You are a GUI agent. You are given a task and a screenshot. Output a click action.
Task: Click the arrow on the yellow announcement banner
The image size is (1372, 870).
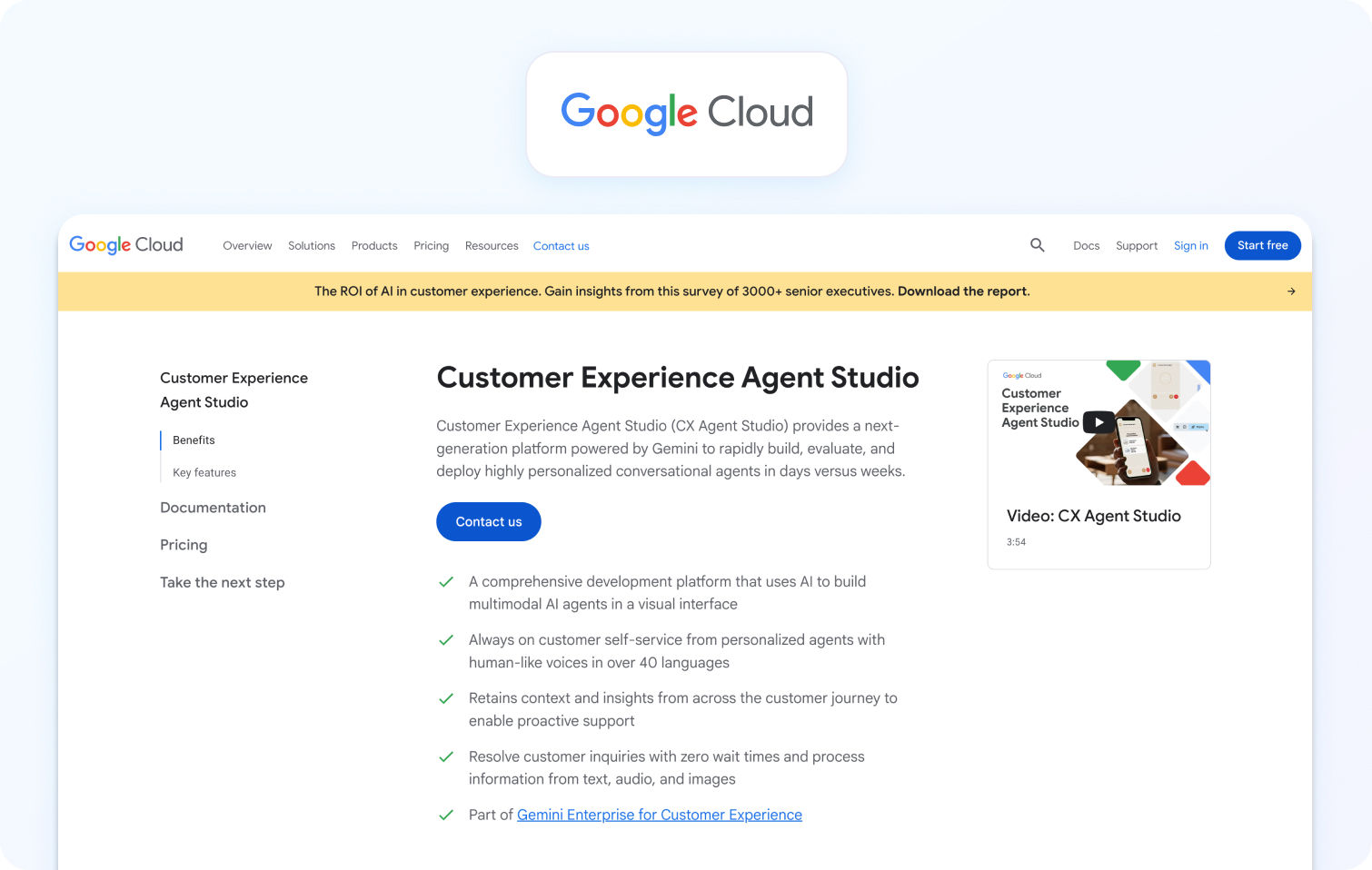point(1291,291)
